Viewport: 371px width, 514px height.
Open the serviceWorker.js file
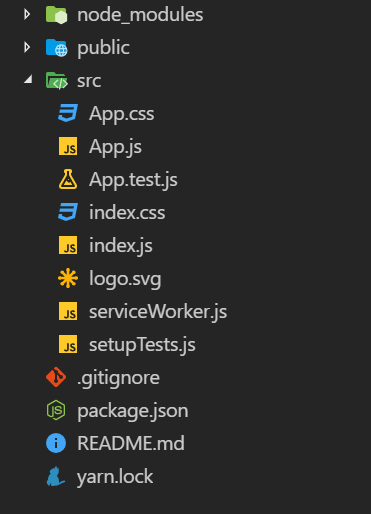point(158,312)
